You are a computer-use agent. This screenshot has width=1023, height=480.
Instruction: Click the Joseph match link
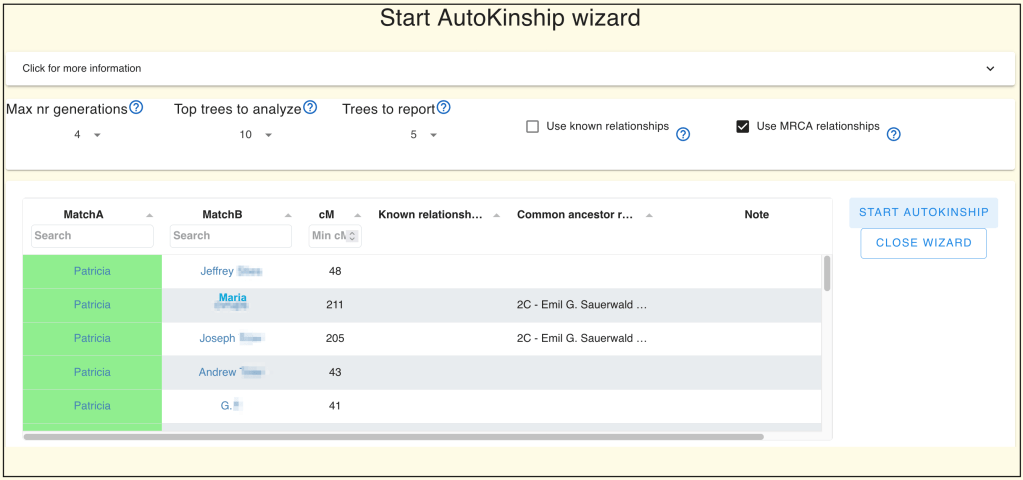[x=218, y=339]
